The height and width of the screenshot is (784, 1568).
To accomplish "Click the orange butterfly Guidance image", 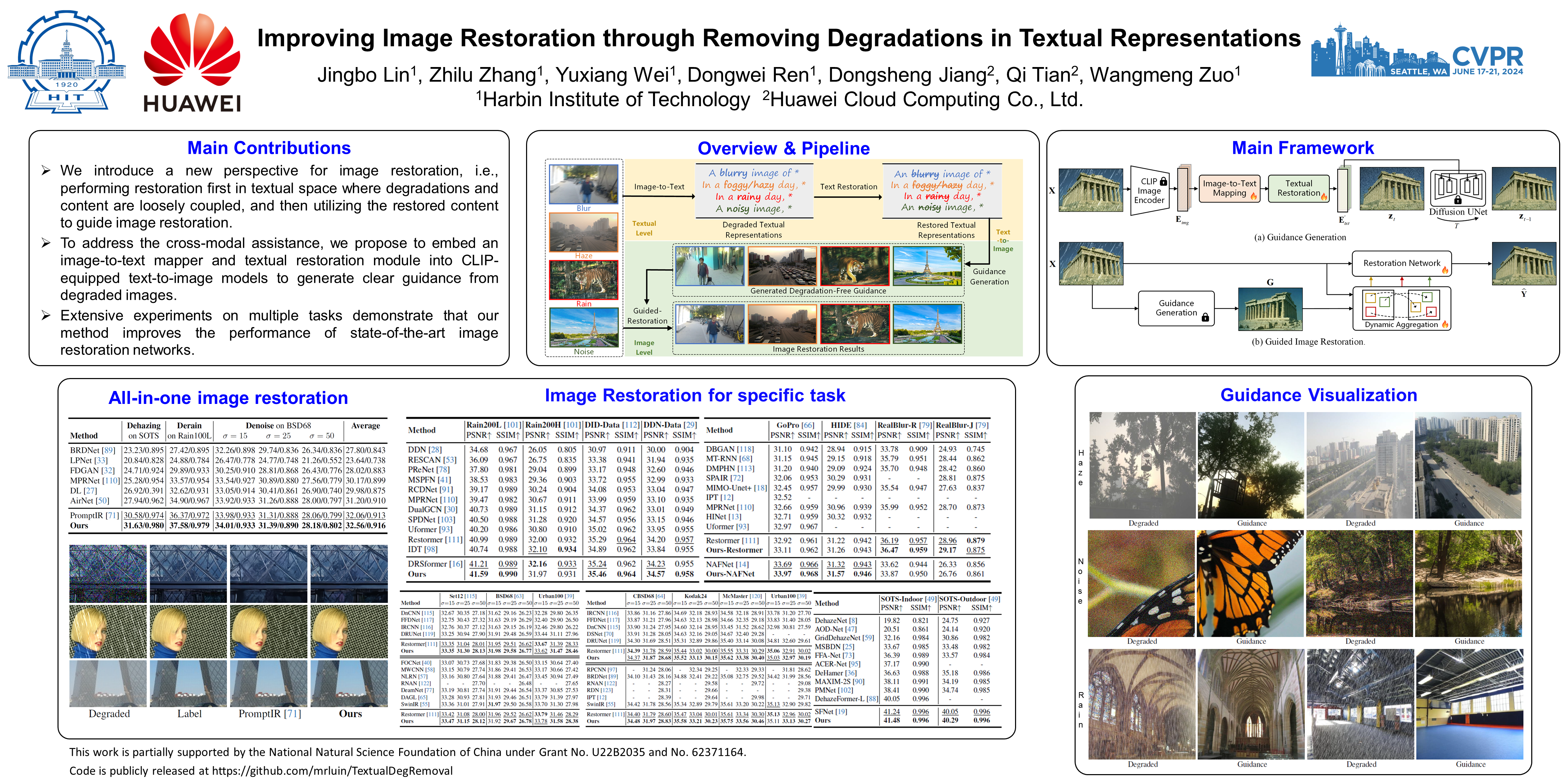I will (x=1250, y=583).
